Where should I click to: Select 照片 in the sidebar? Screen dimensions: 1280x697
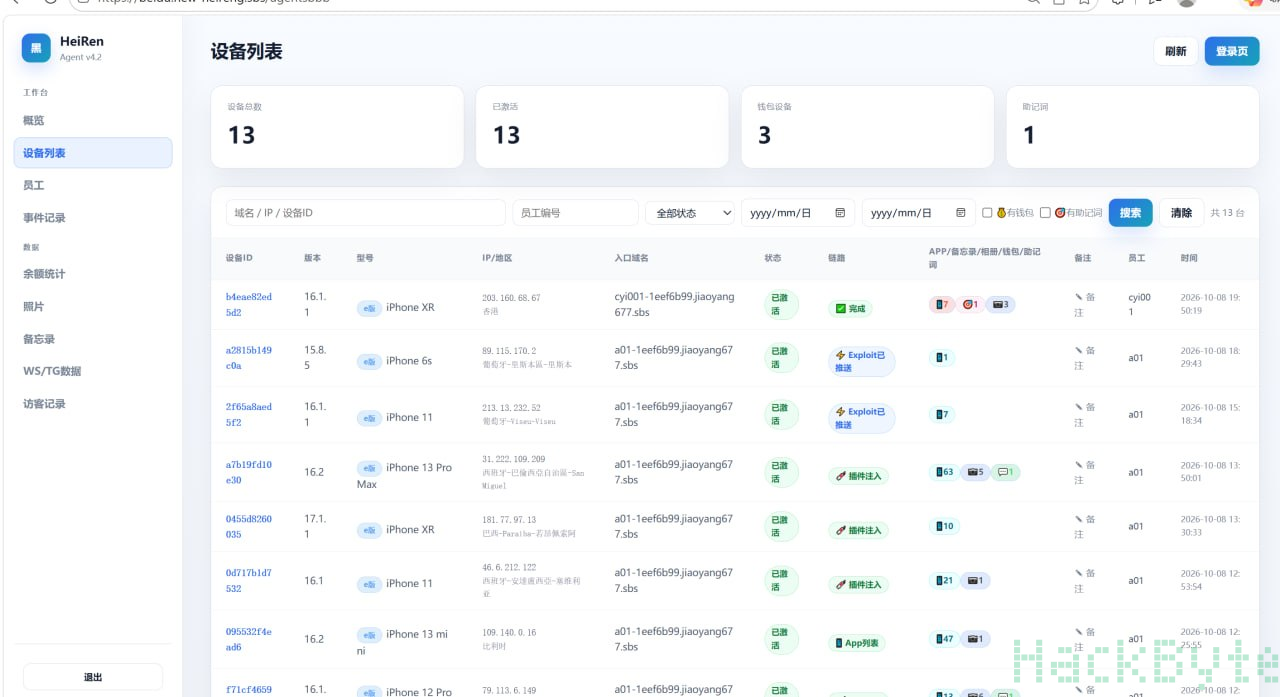point(92,306)
